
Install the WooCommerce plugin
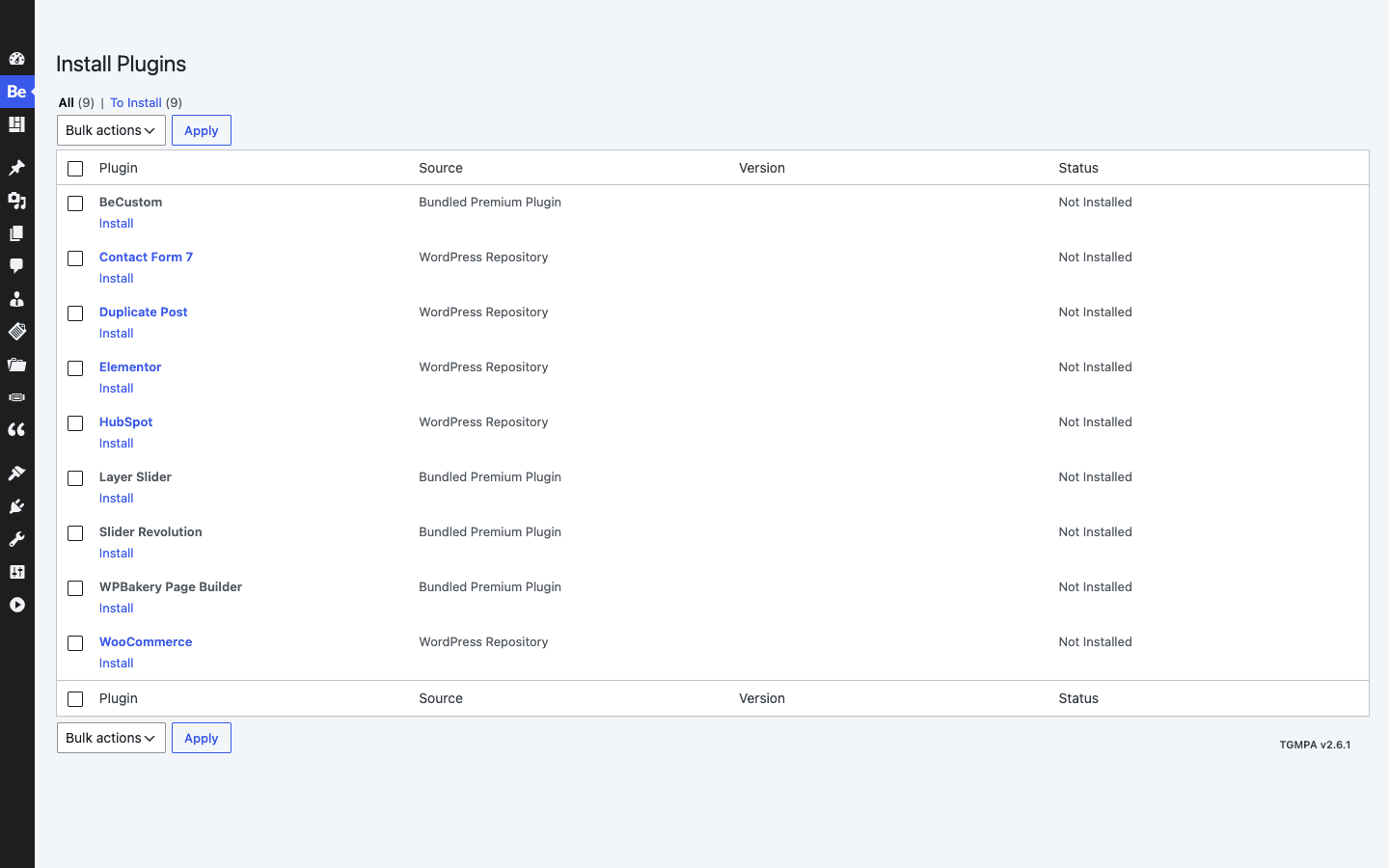pyautogui.click(x=117, y=663)
